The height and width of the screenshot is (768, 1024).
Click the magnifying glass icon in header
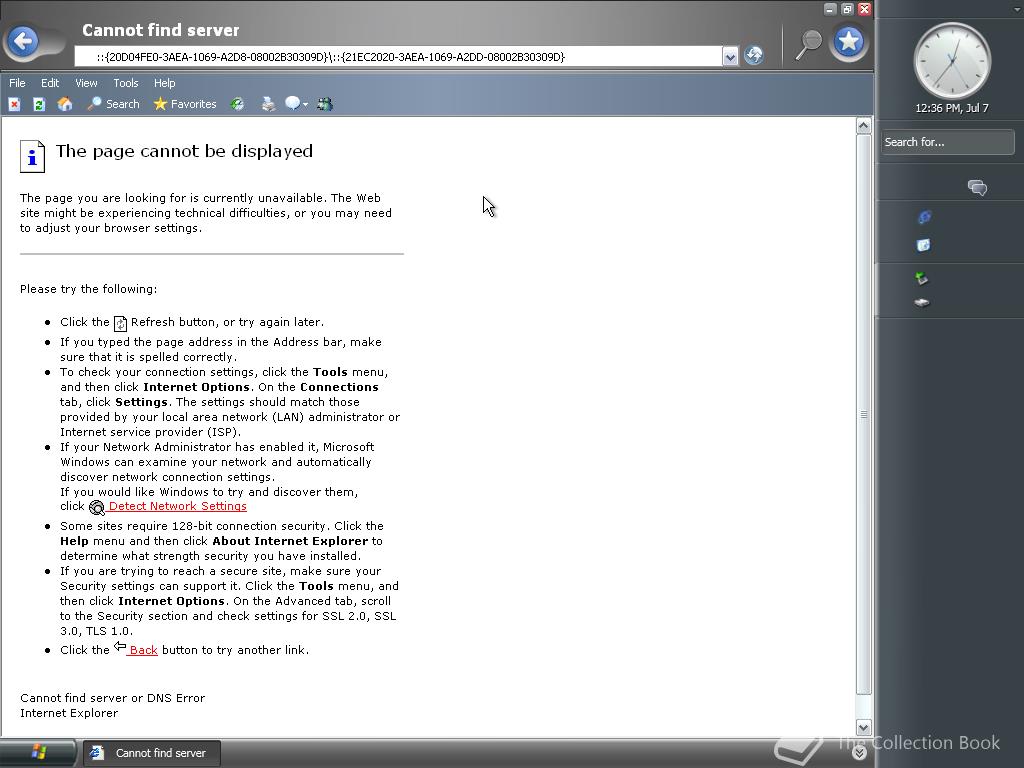point(808,44)
